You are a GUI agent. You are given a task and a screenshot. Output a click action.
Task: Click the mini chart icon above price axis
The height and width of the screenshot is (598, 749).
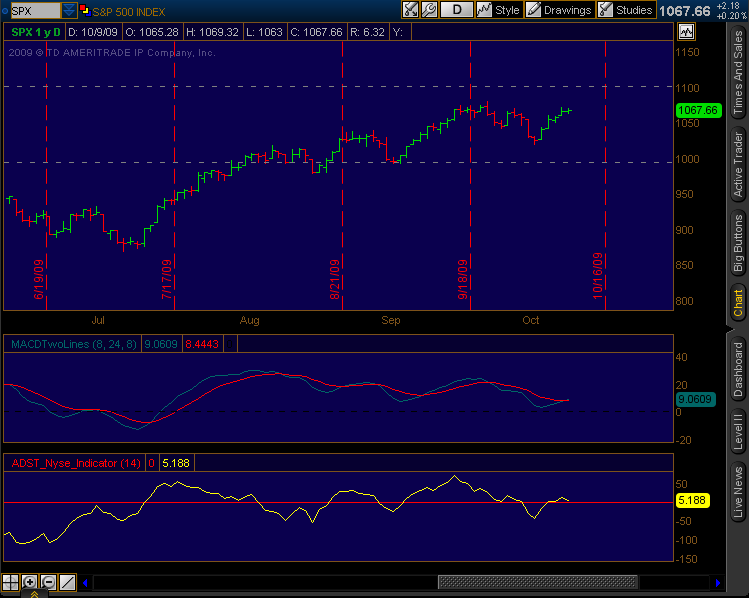click(x=686, y=32)
